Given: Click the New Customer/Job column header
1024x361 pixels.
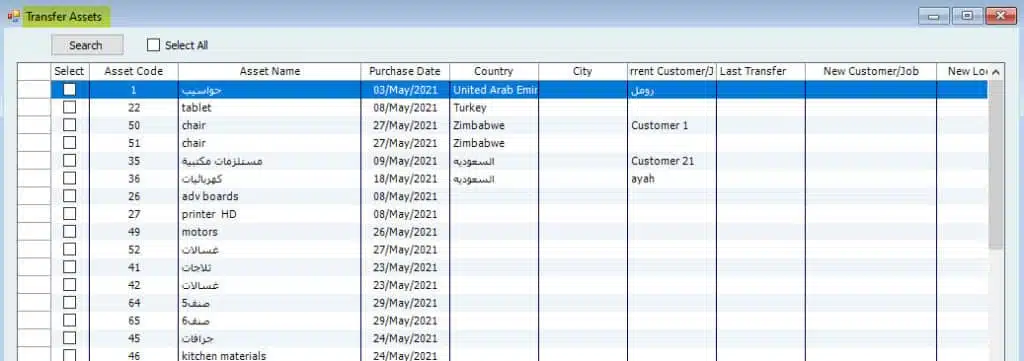Looking at the screenshot, I should pos(871,71).
